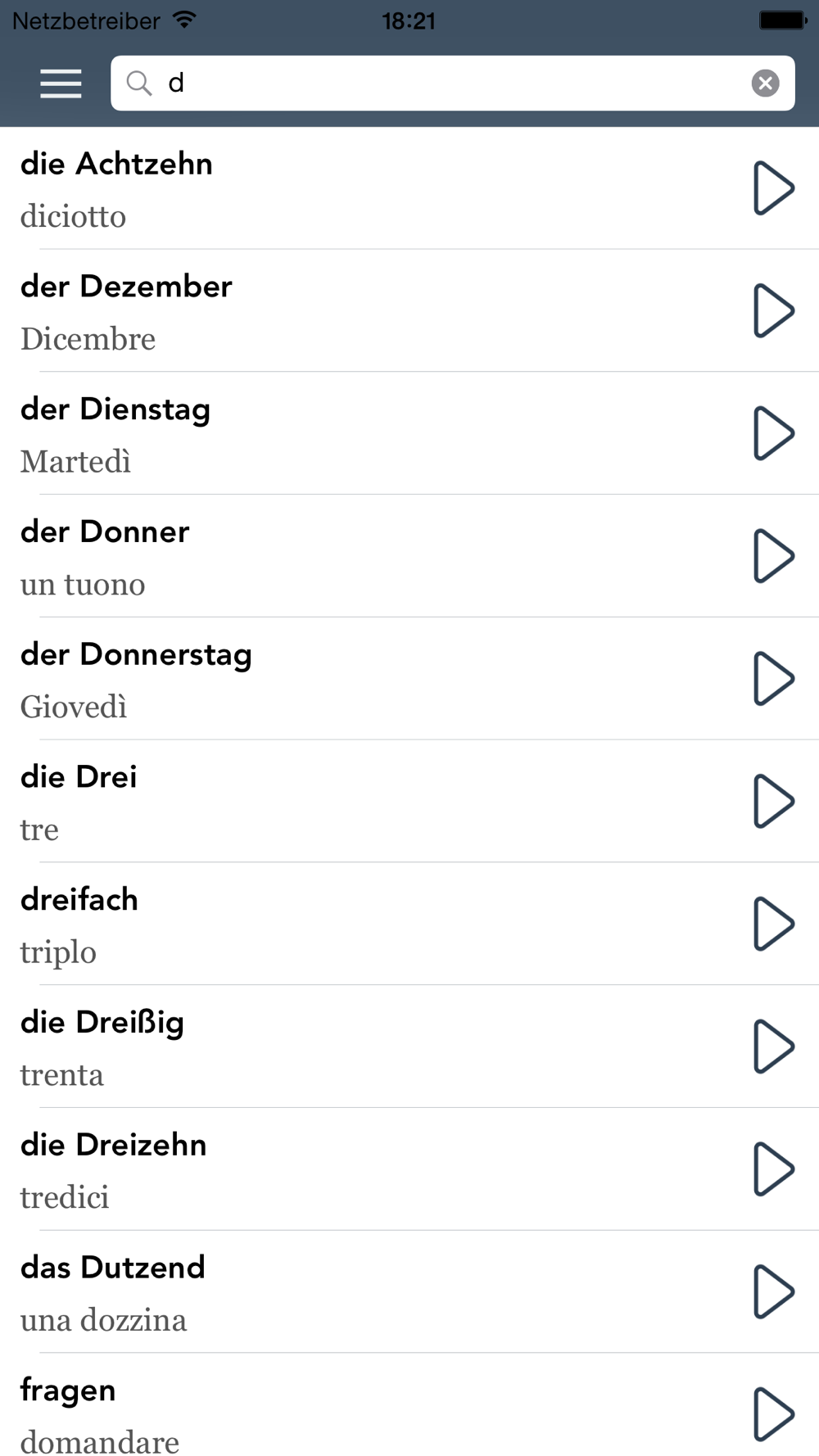Play pronunciation of die Dreißig
The height and width of the screenshot is (1456, 819).
pyautogui.click(x=772, y=1047)
